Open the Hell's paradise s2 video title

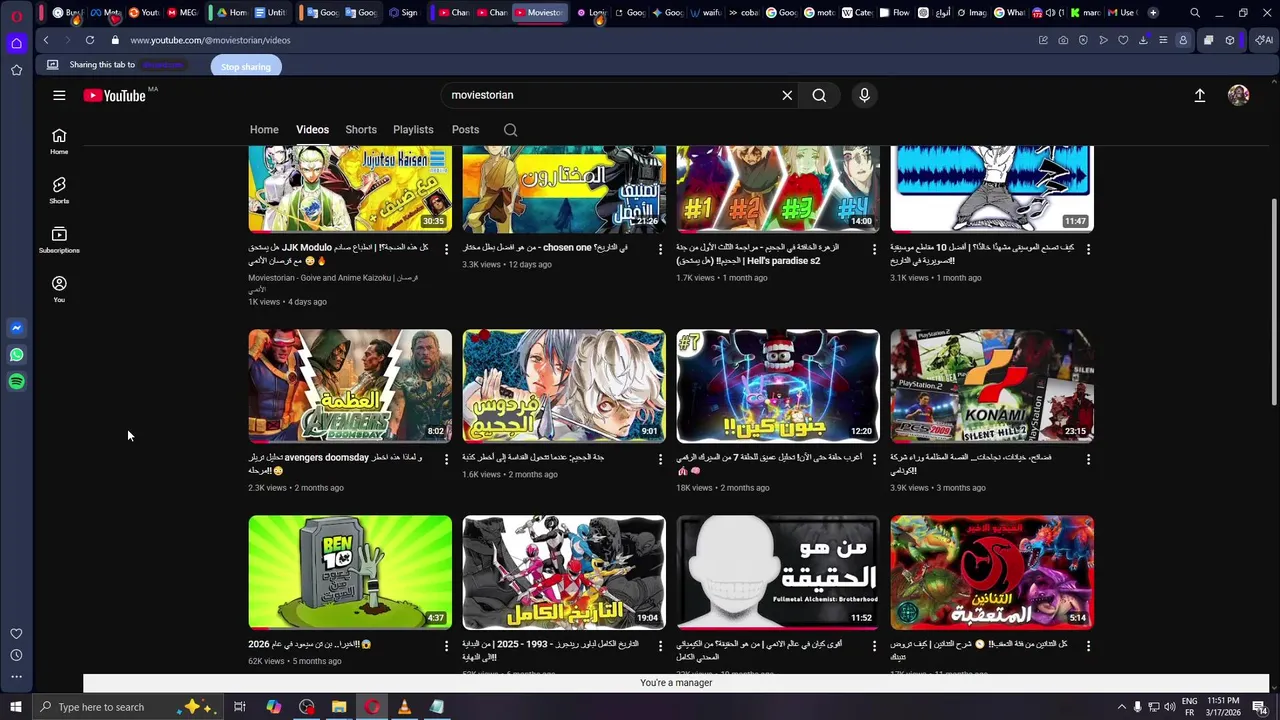tap(758, 253)
